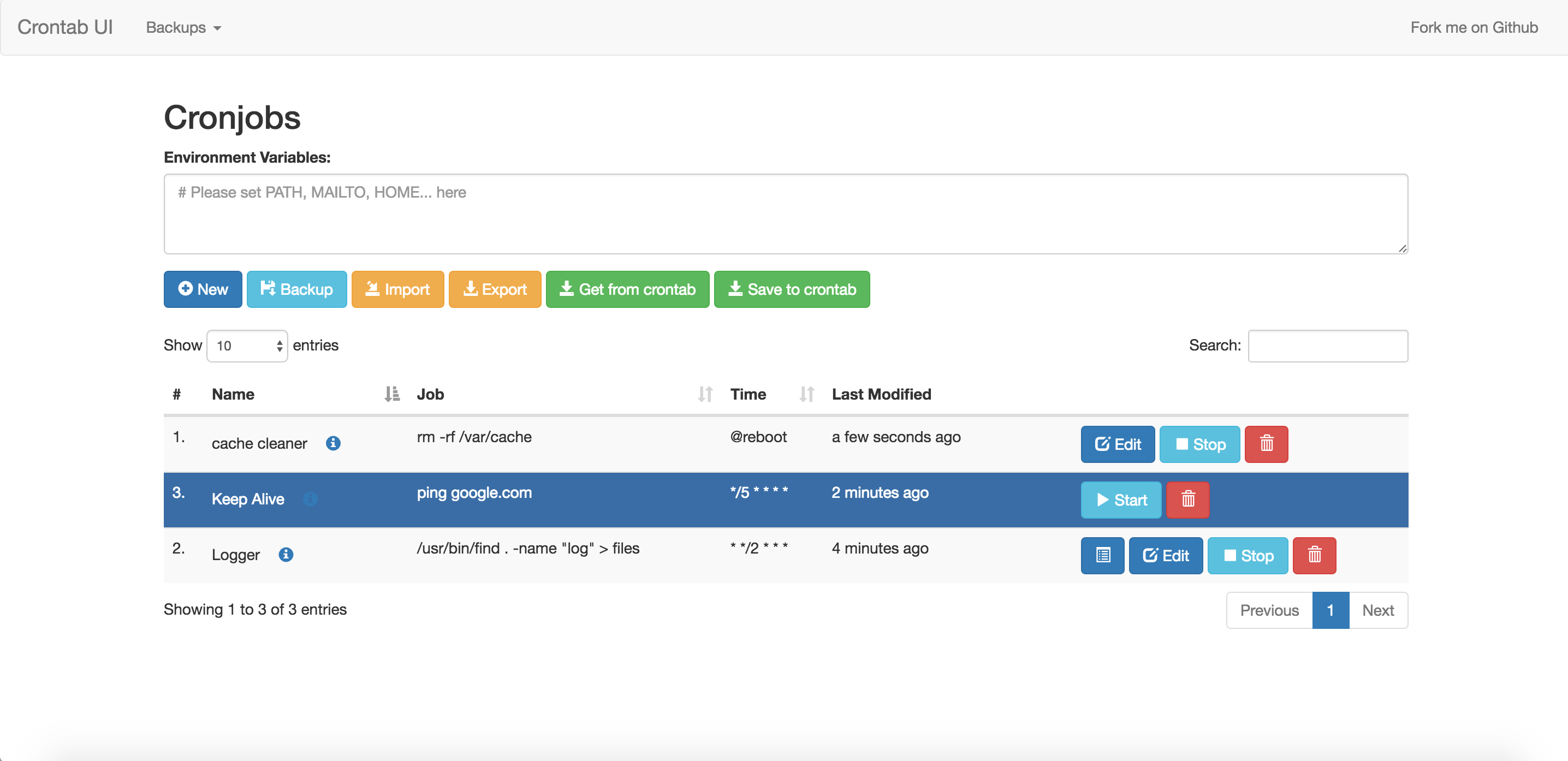1568x761 pixels.
Task: Click Next pagination link
Action: point(1377,610)
